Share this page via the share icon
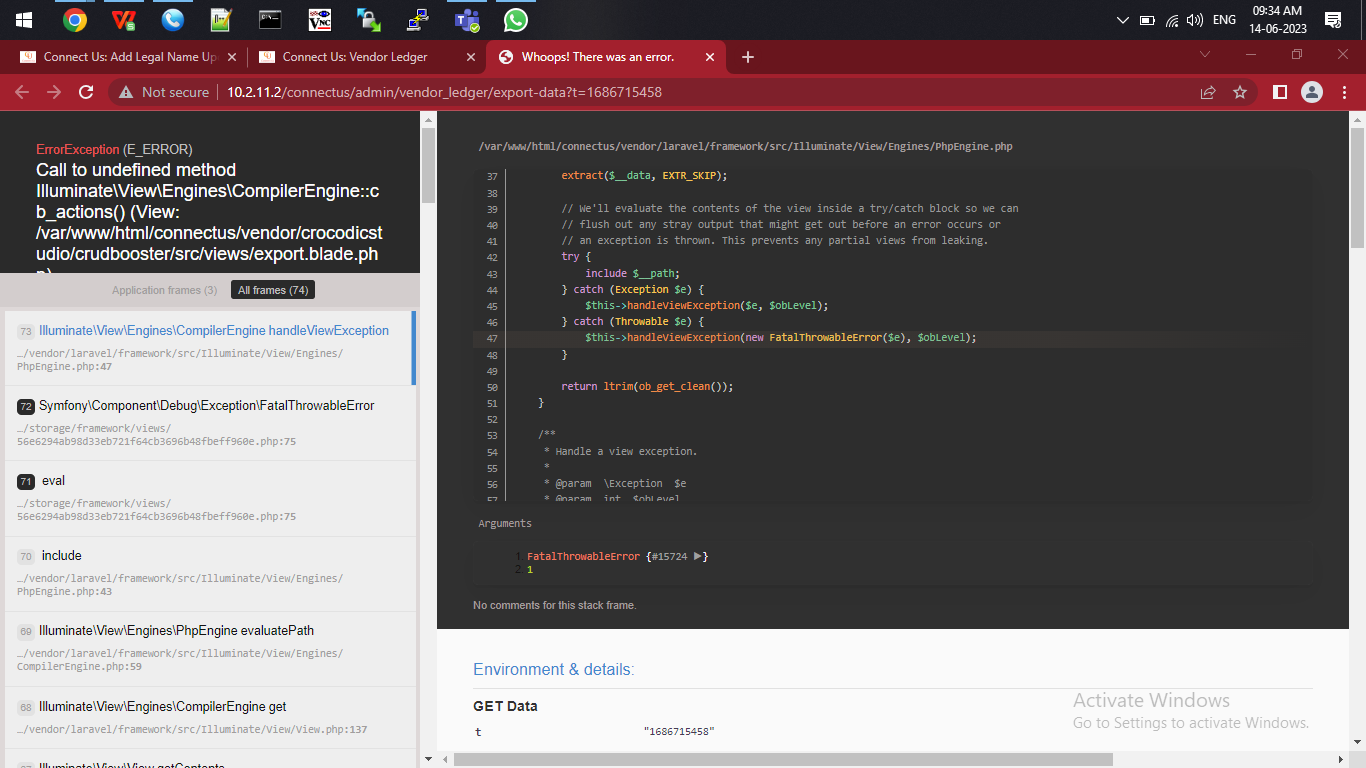Viewport: 1366px width, 768px height. 1208,92
